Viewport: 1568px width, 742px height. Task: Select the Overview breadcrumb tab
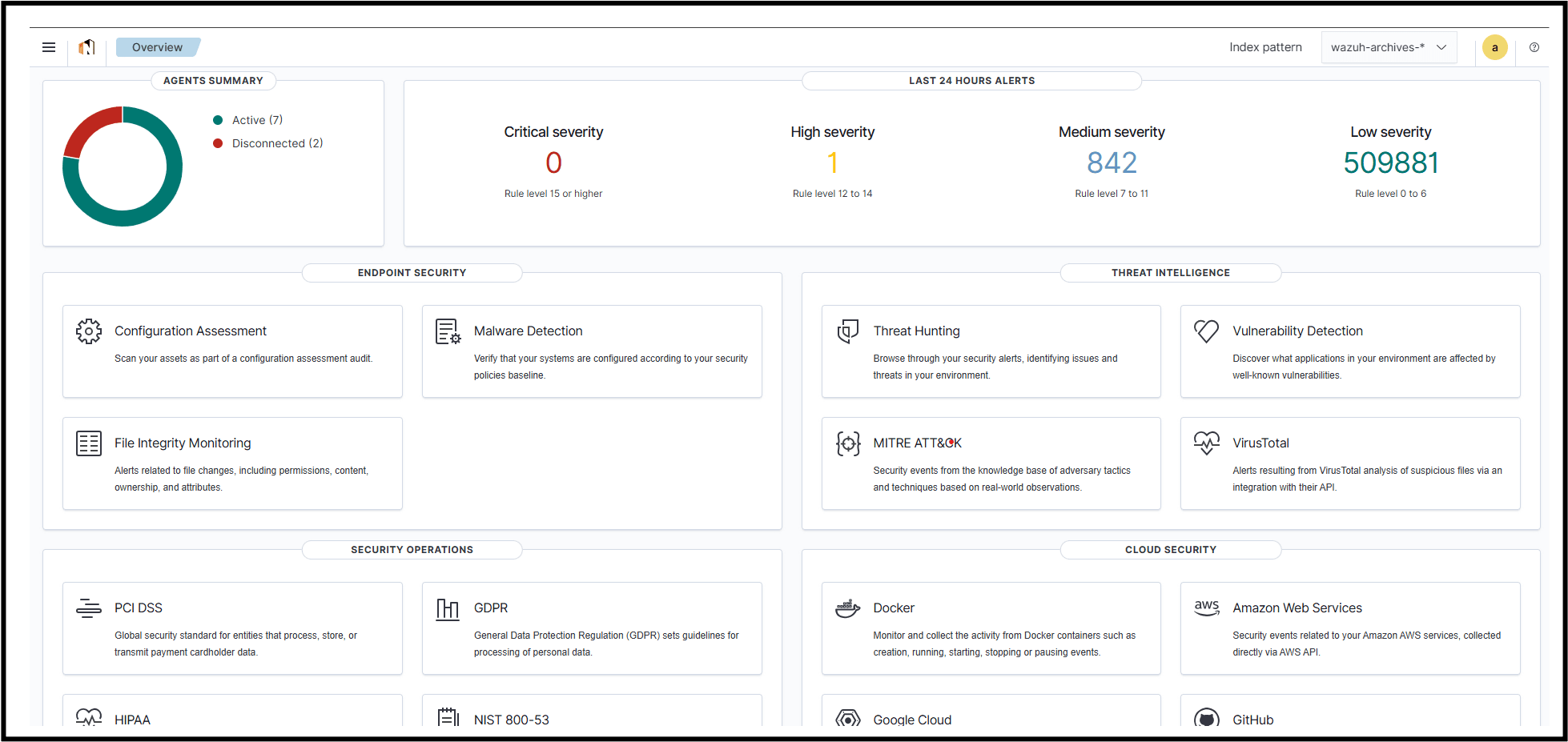pyautogui.click(x=157, y=47)
